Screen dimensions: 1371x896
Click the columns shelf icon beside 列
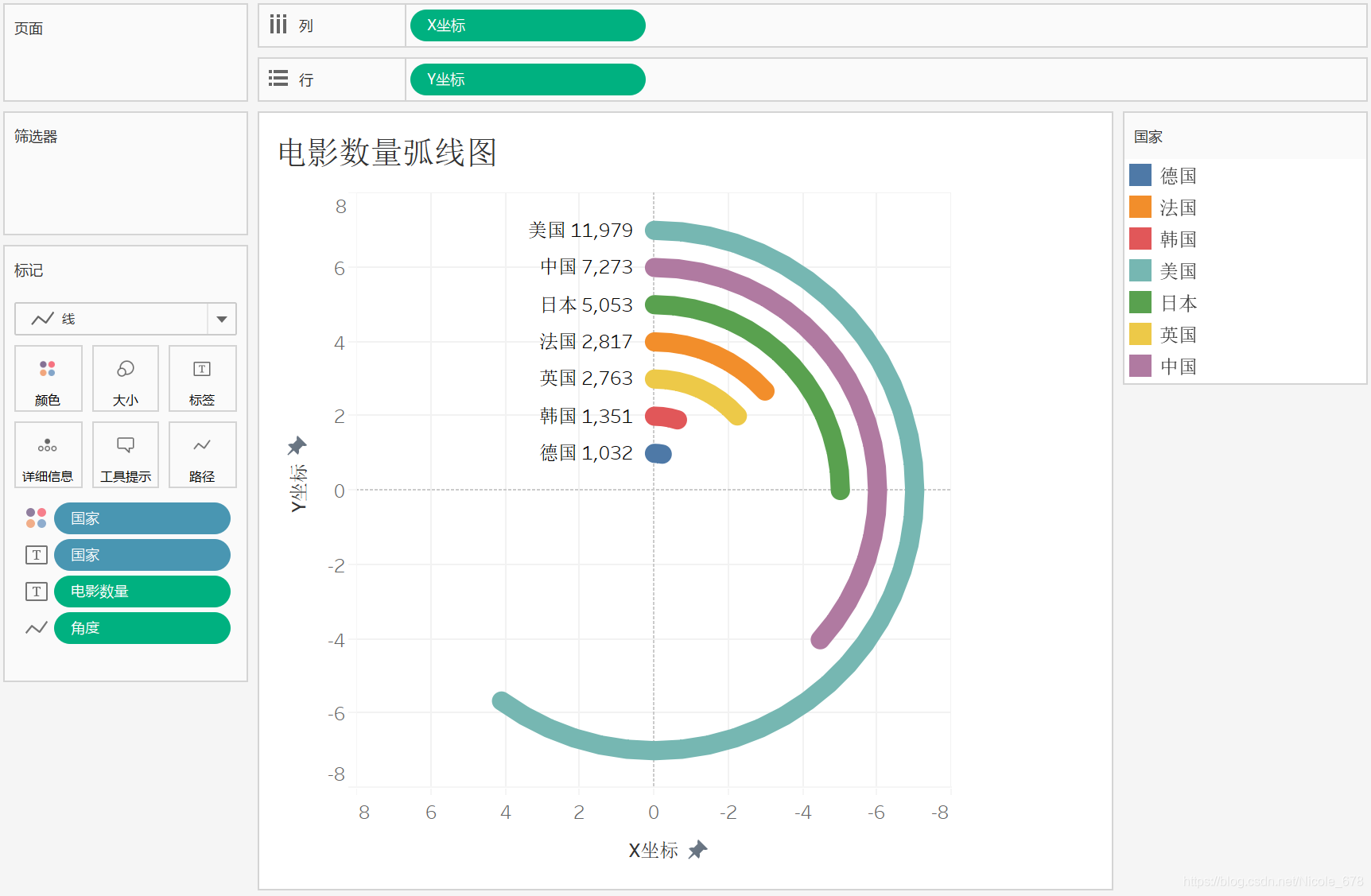pos(278,25)
